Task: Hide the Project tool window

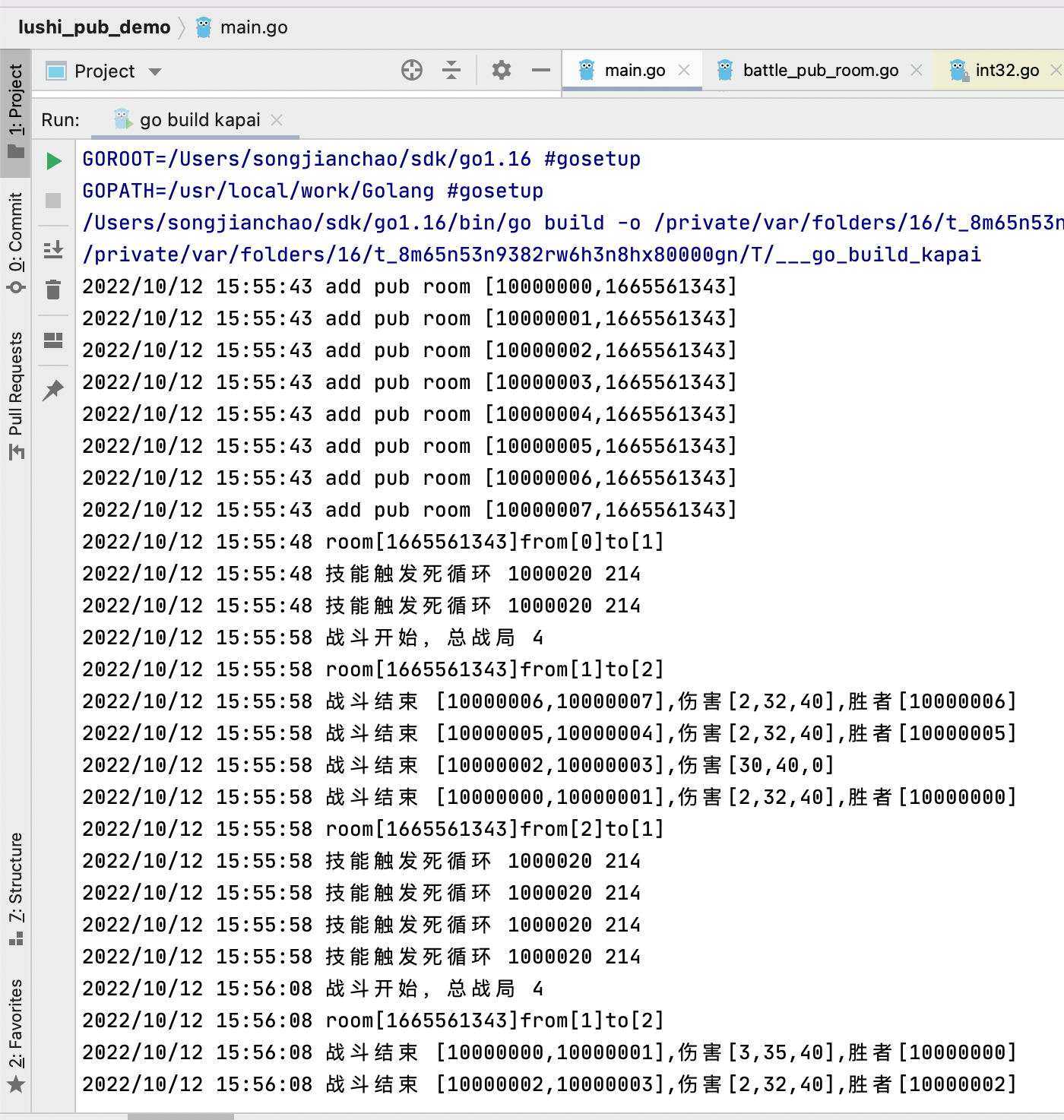Action: point(540,70)
